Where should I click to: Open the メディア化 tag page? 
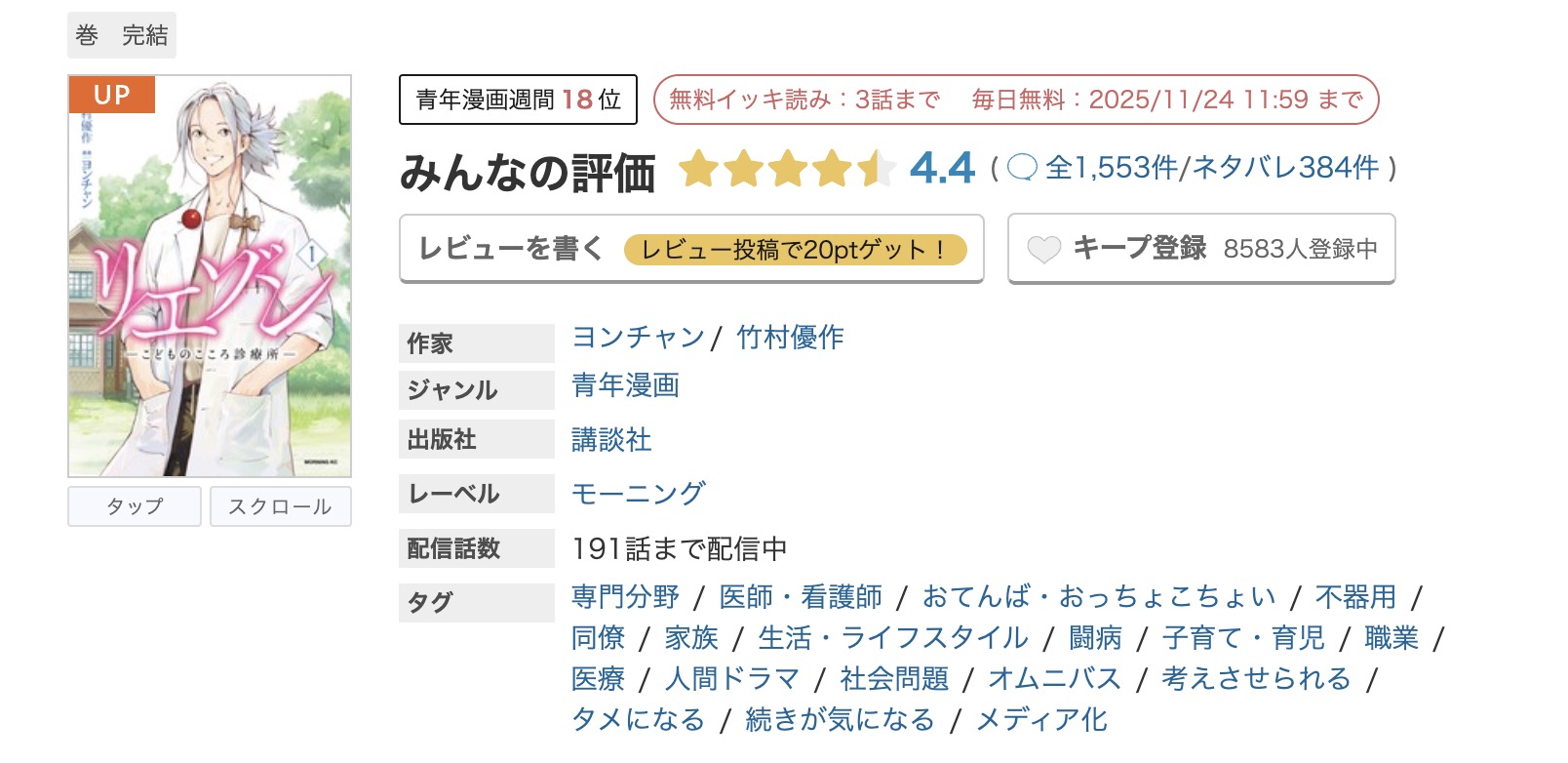click(1041, 719)
